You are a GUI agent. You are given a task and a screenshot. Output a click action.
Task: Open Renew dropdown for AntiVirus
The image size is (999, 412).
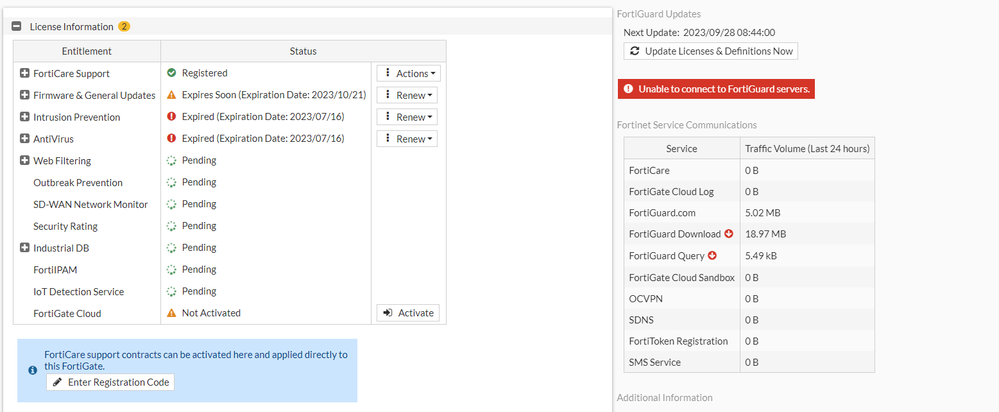tap(408, 139)
